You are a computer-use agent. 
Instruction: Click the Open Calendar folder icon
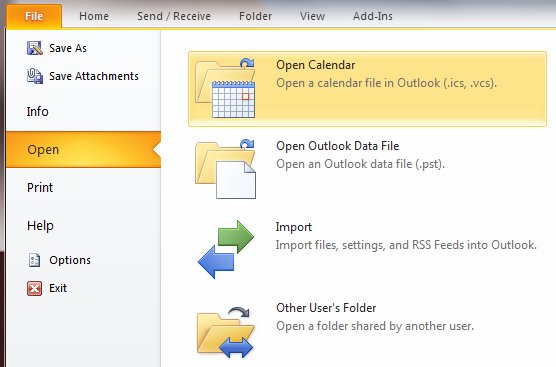coord(225,88)
